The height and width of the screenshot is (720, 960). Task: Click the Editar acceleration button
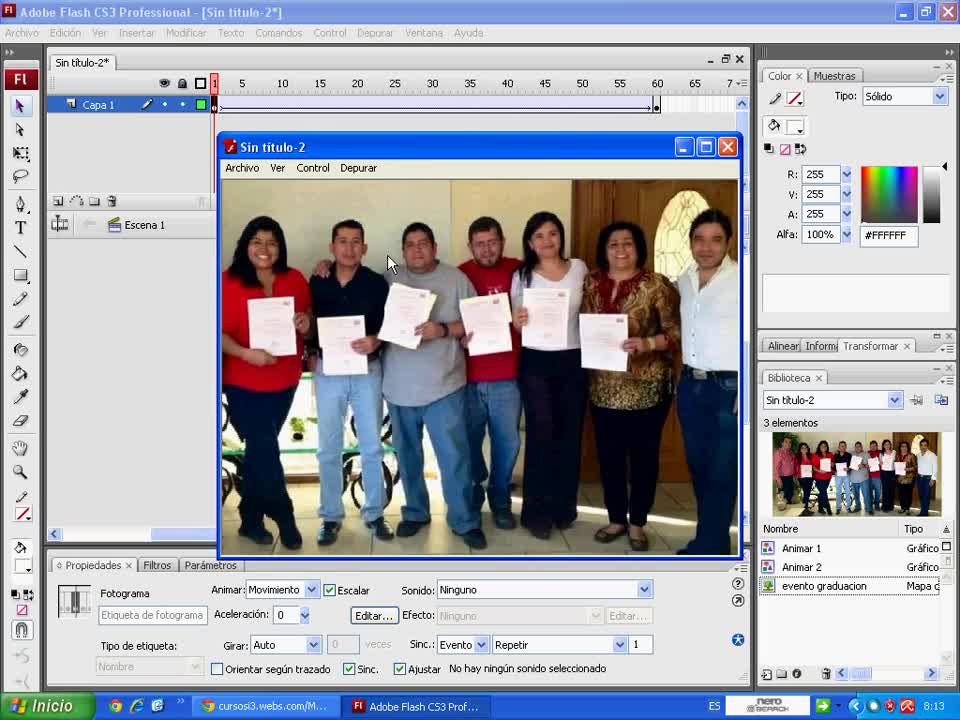[x=373, y=616]
